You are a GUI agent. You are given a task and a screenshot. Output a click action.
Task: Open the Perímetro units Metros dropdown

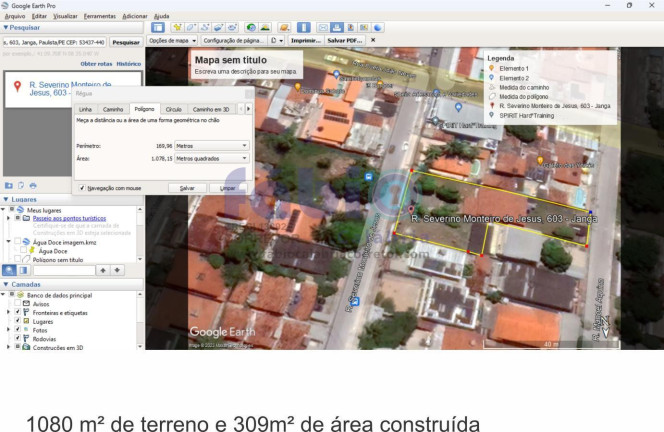pyautogui.click(x=212, y=146)
